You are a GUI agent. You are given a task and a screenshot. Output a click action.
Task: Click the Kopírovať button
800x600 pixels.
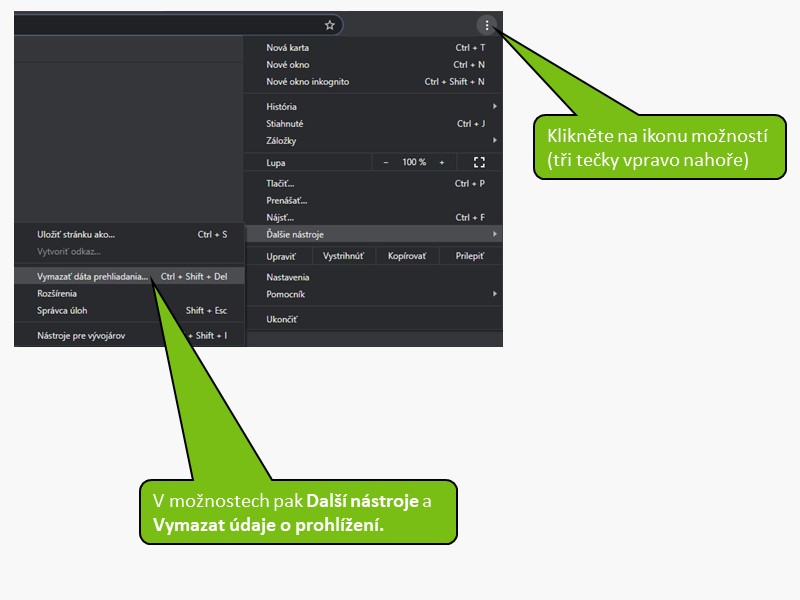409,257
